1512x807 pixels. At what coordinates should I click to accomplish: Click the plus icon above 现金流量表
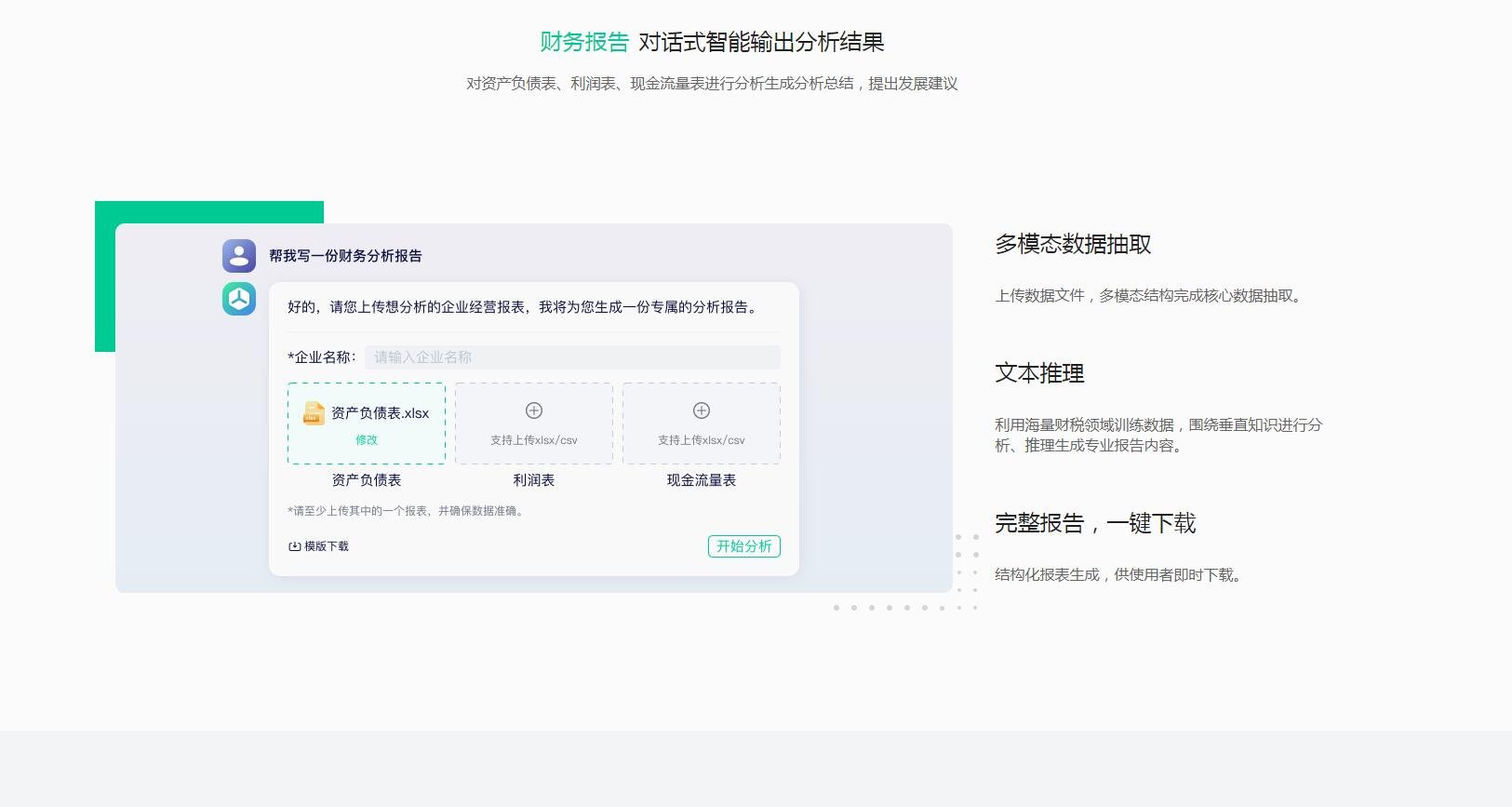(x=702, y=410)
